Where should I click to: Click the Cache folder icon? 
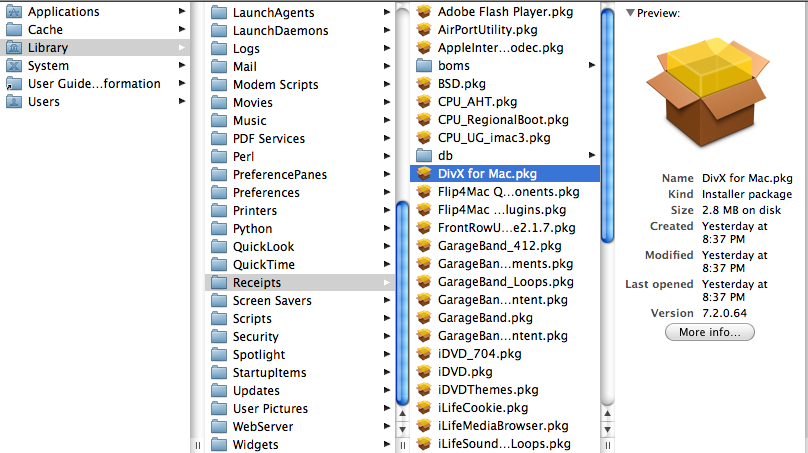[x=14, y=29]
